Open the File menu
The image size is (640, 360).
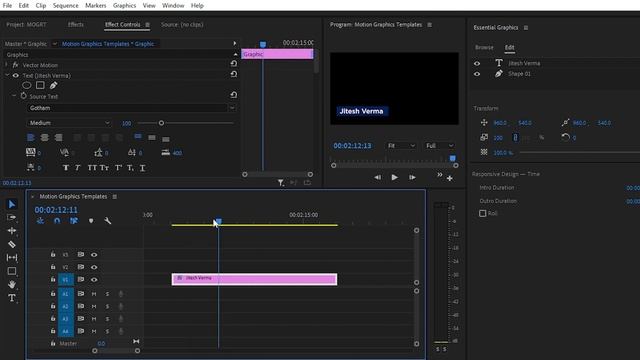tap(7, 6)
